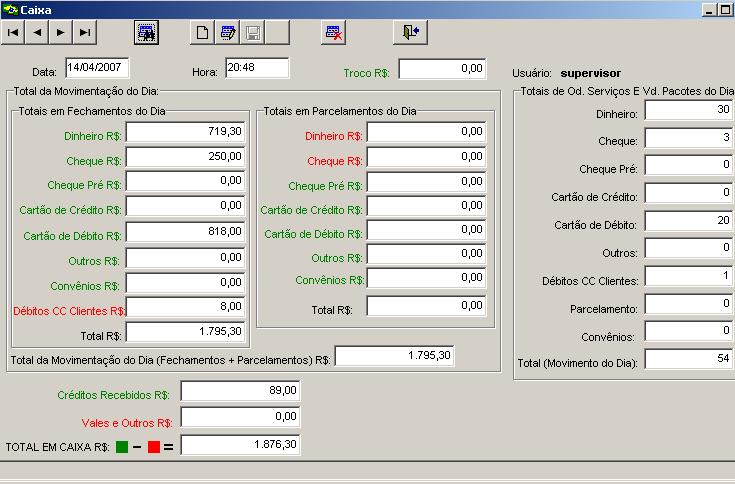The height and width of the screenshot is (484, 735).
Task: Click the Créditos Recebidos R$ field
Action: point(240,391)
